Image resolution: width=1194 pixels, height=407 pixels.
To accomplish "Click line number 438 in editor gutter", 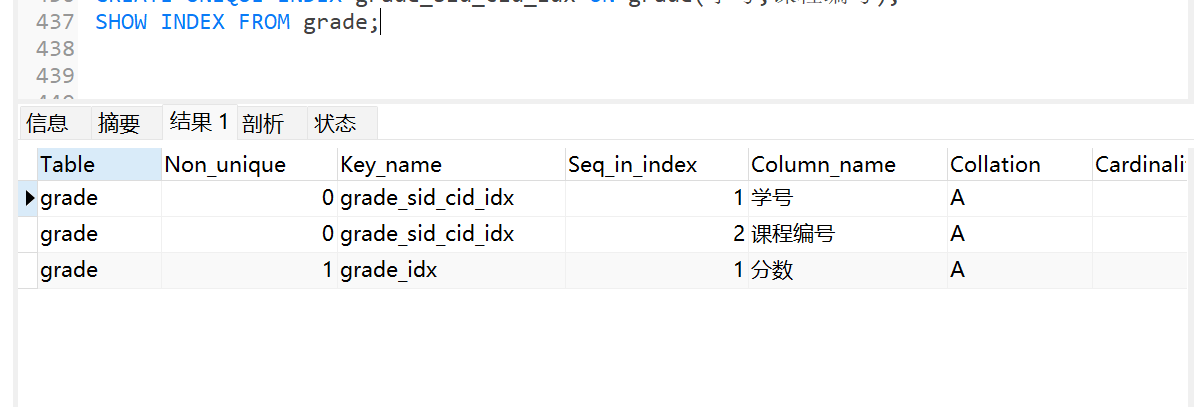I will click(54, 49).
